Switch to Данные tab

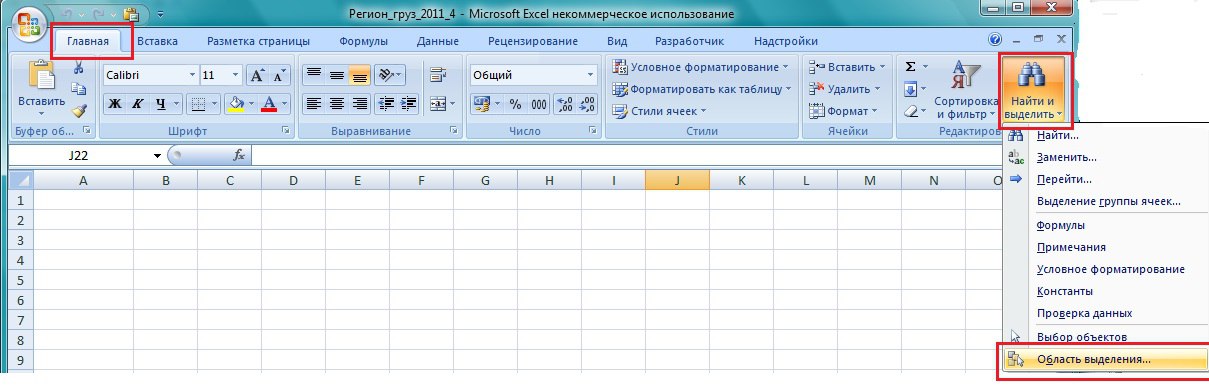[437, 41]
